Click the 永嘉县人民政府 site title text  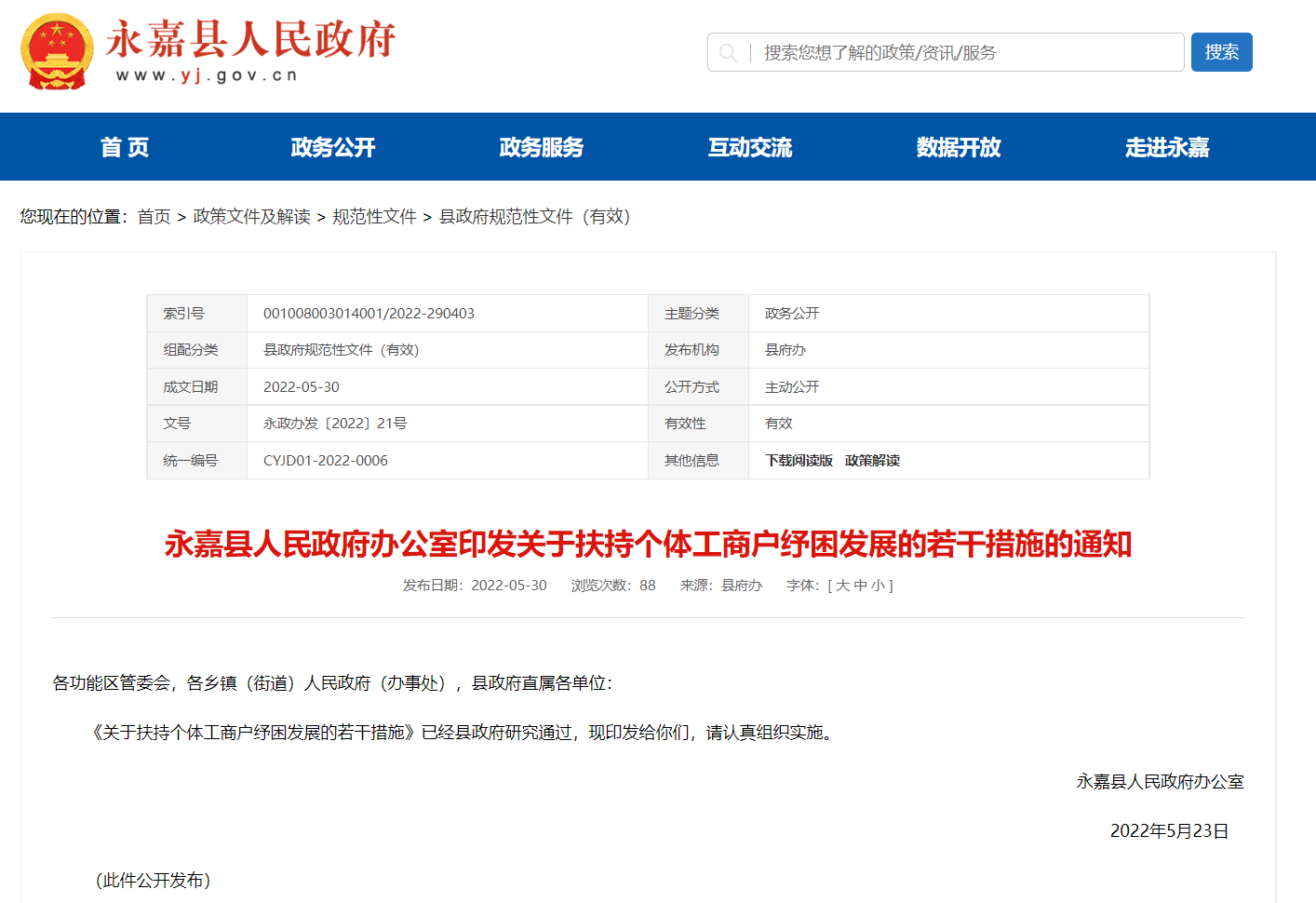click(x=251, y=40)
